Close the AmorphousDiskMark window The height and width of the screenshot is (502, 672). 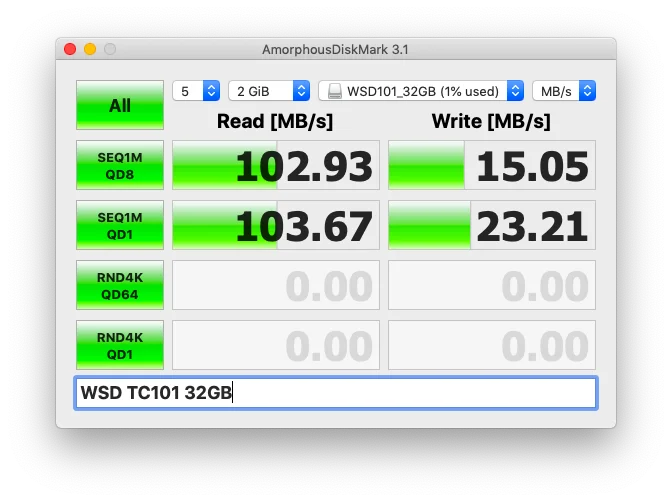tap(70, 49)
